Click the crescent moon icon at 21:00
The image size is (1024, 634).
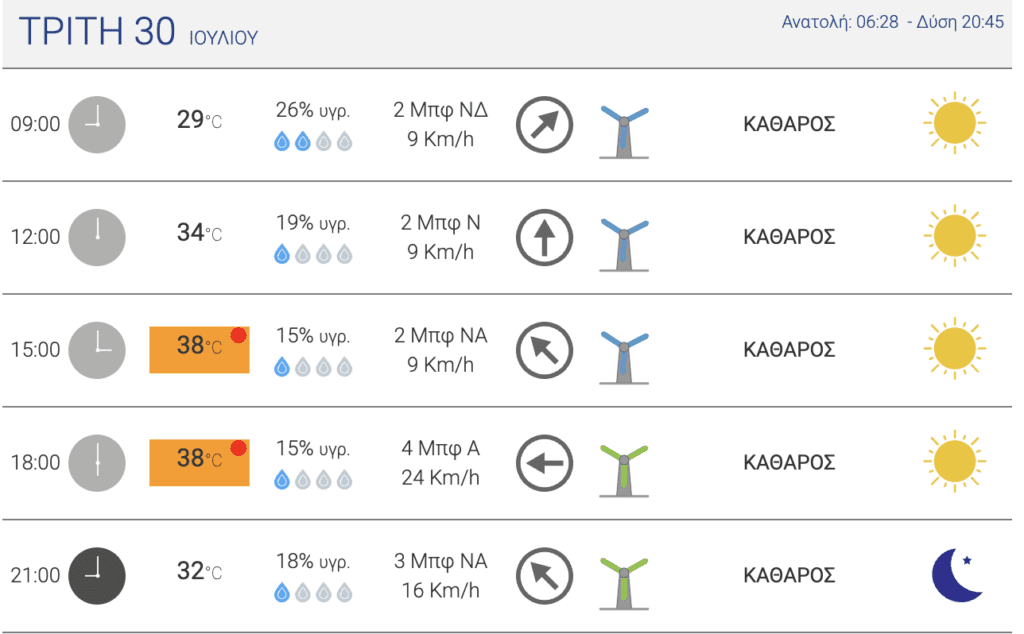(x=957, y=575)
